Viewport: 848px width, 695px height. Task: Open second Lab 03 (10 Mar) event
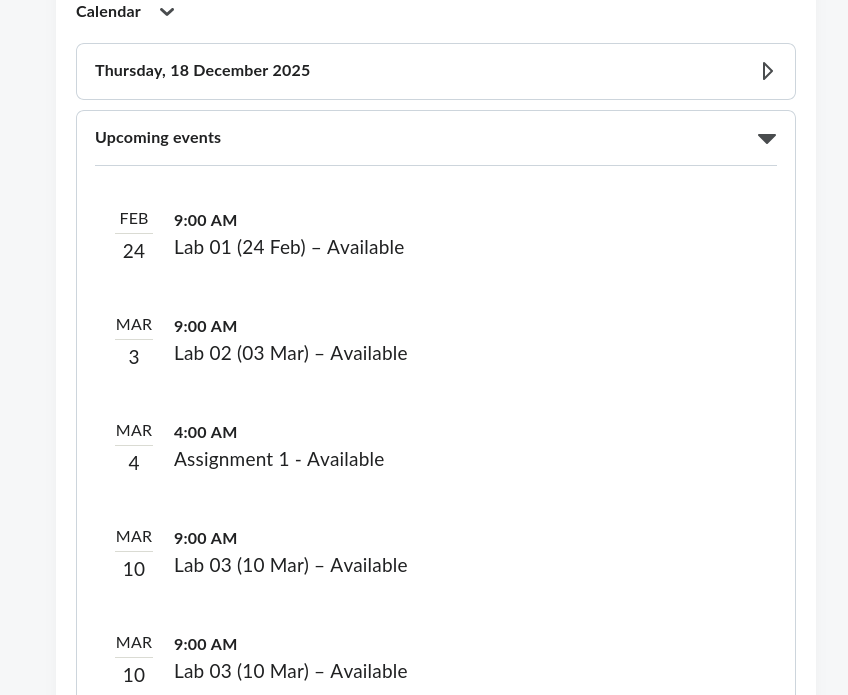[x=290, y=672]
